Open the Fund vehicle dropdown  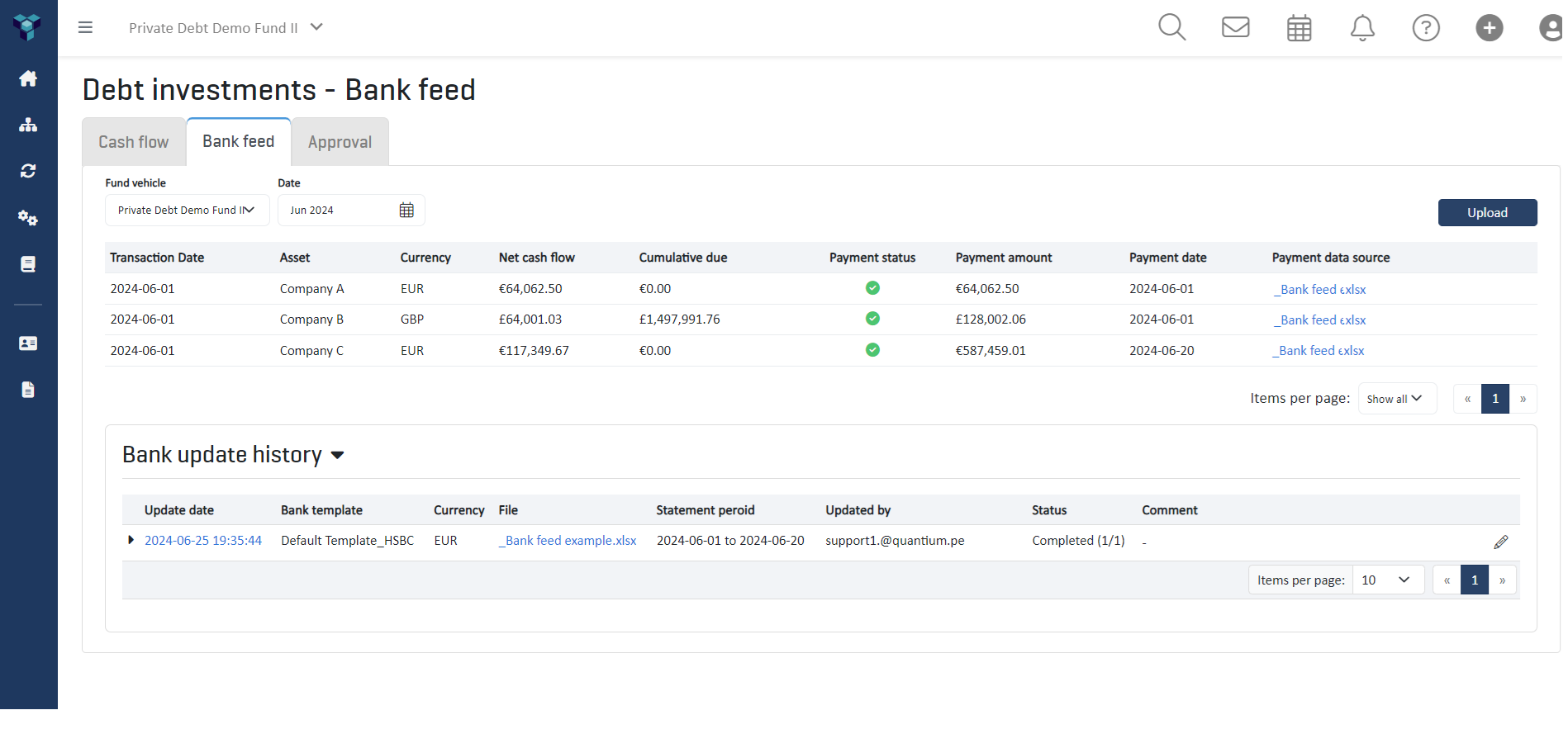[187, 211]
